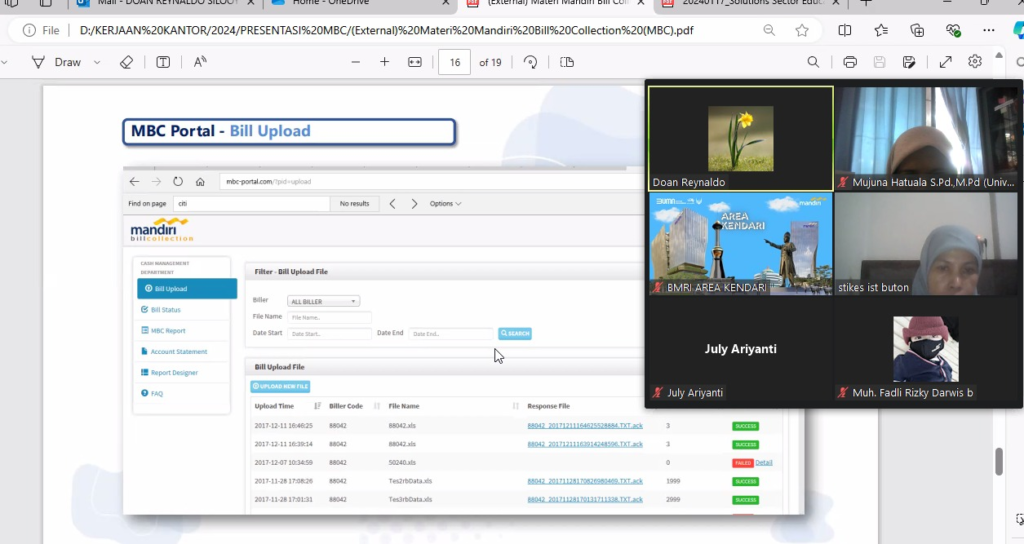Zoom in with the plus icon
The height and width of the screenshot is (544, 1024).
[x=385, y=62]
